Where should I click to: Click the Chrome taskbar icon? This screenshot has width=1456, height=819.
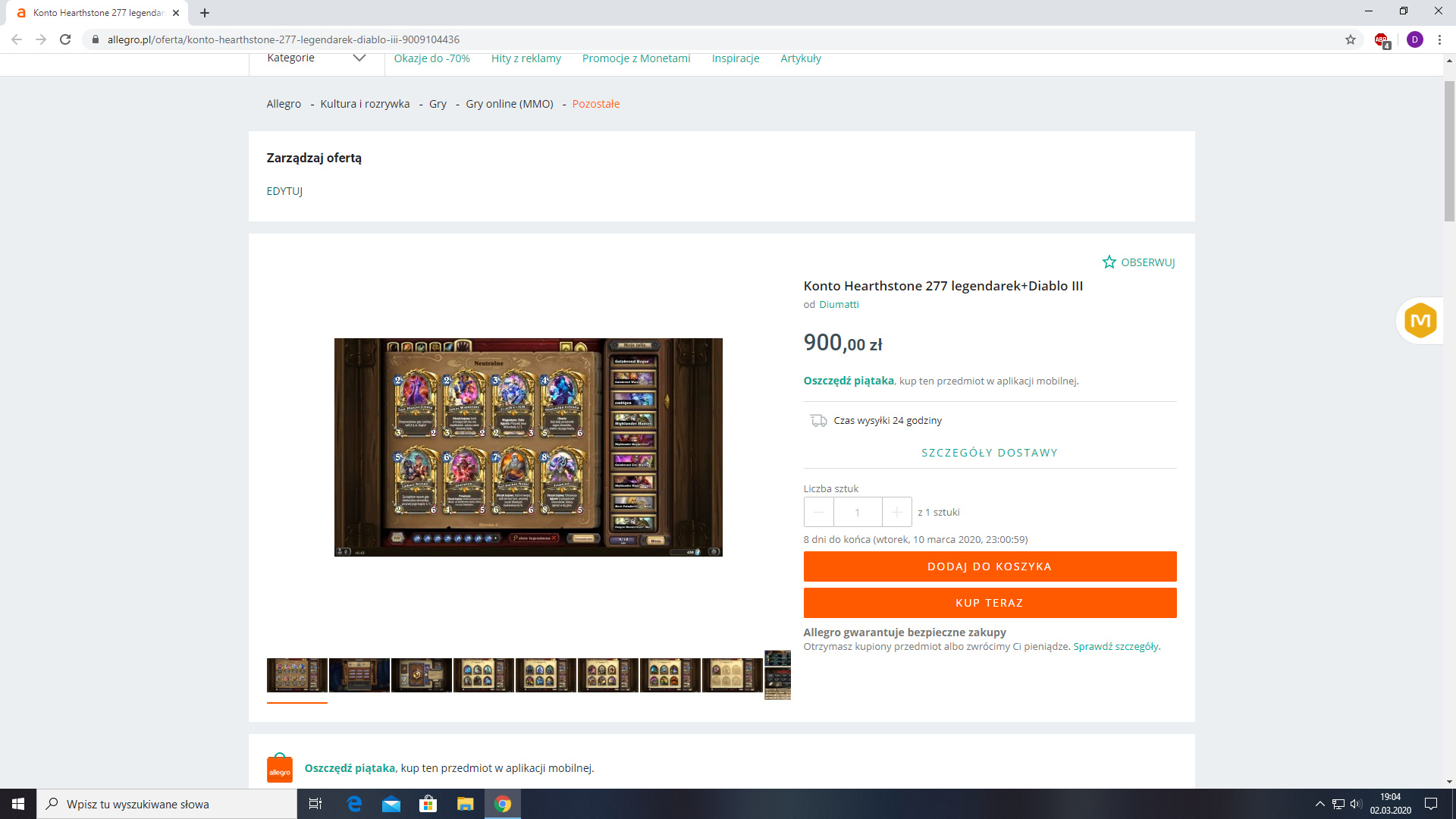click(503, 804)
